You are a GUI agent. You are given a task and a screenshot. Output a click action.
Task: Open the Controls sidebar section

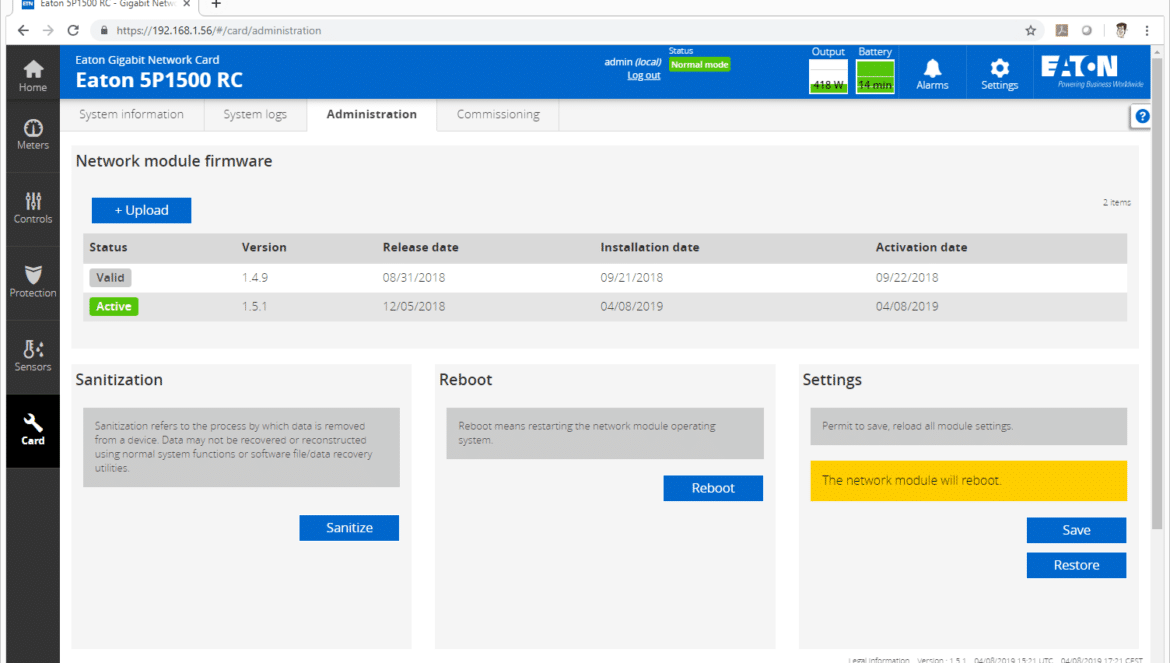(x=33, y=209)
